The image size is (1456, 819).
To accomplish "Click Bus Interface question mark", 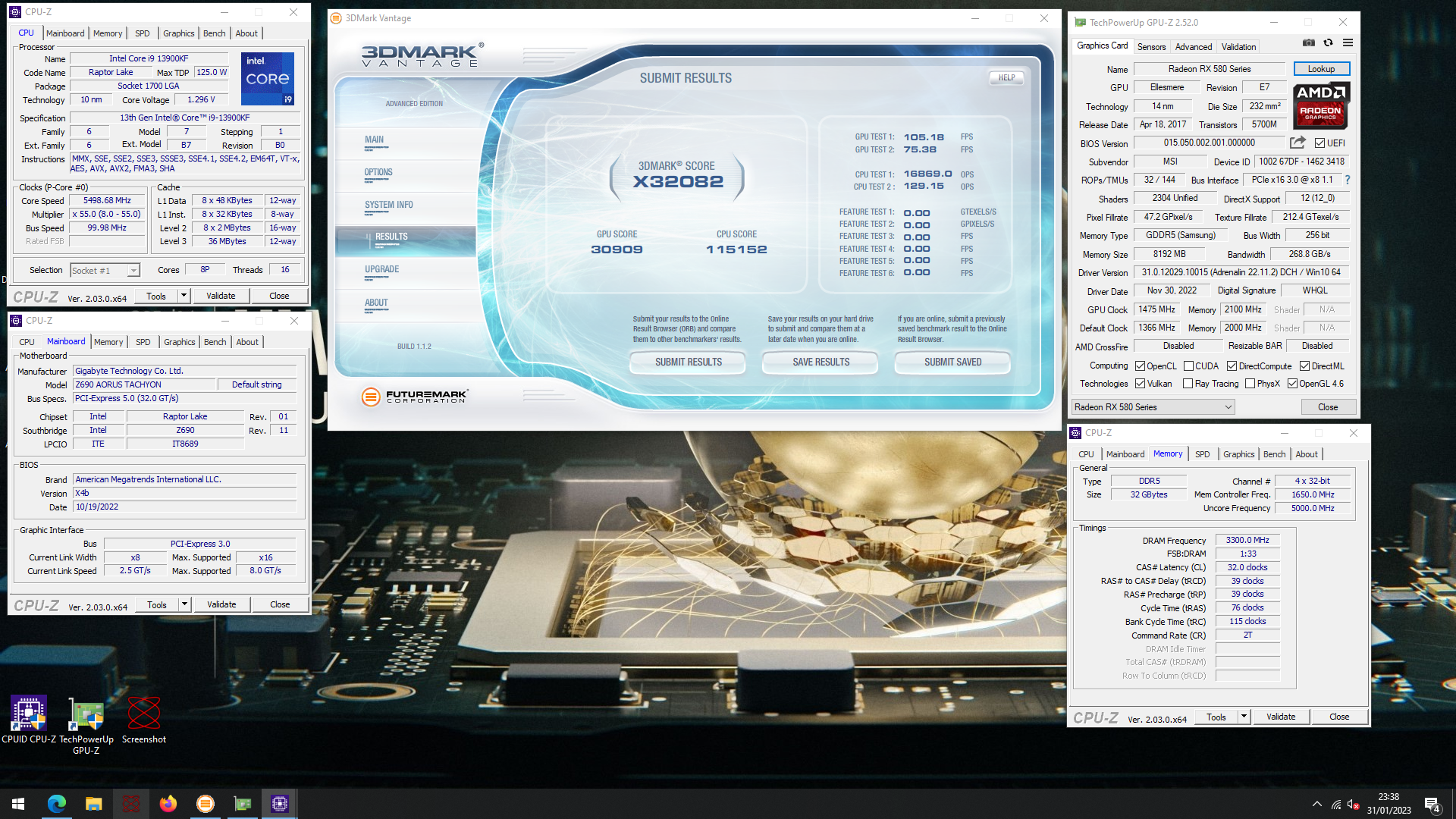I will coord(1348,180).
